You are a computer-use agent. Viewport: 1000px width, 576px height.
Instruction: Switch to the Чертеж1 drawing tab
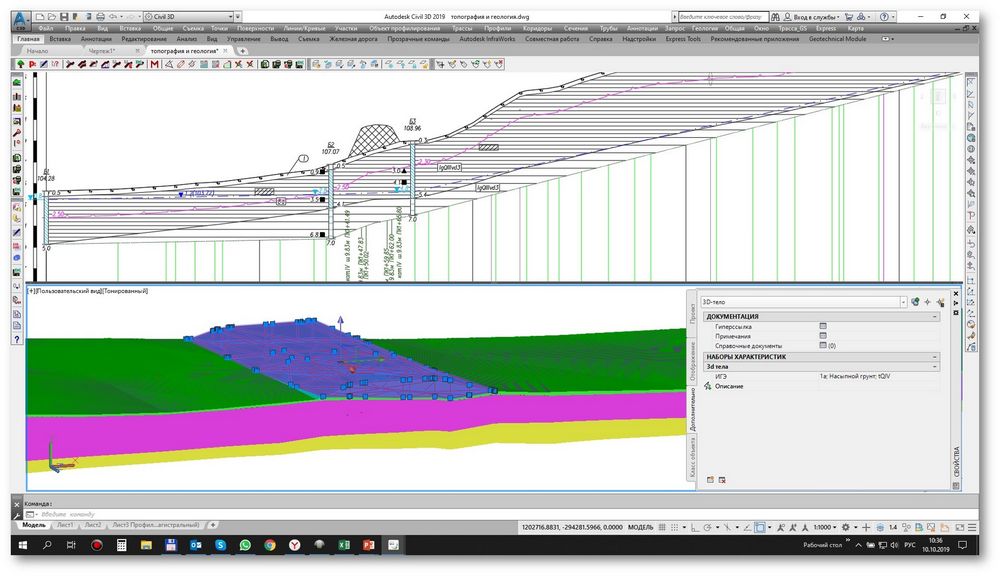pos(101,50)
